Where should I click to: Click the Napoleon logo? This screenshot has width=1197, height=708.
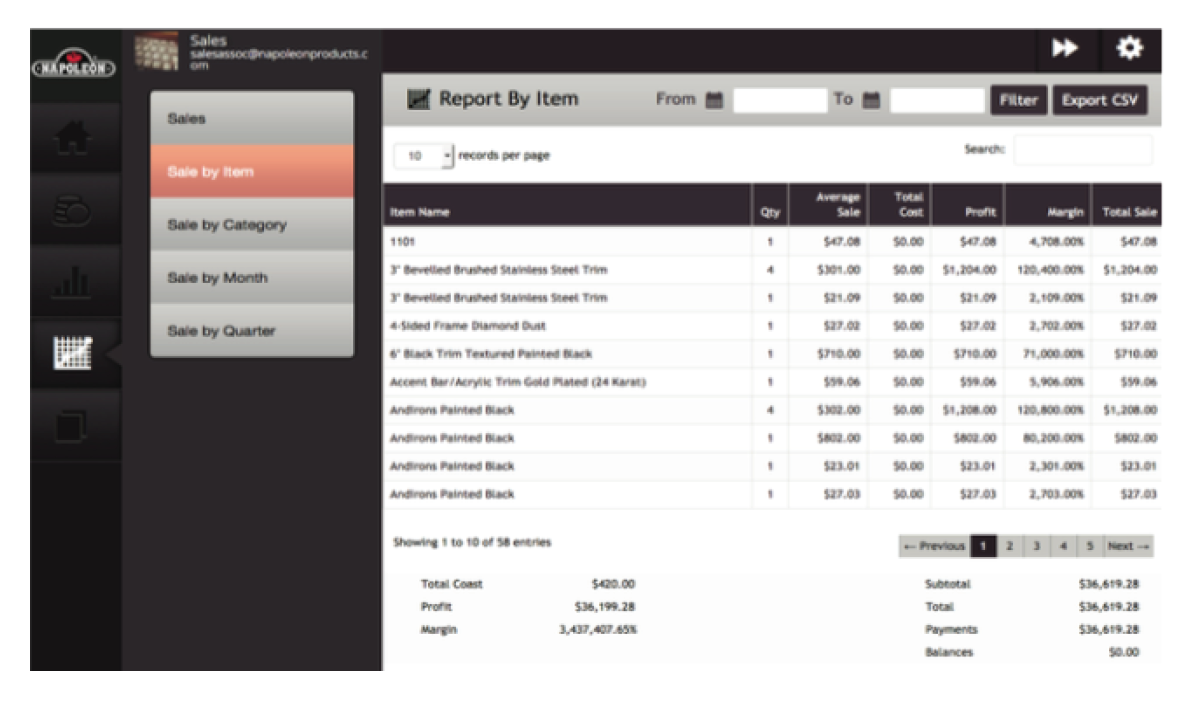tap(75, 67)
